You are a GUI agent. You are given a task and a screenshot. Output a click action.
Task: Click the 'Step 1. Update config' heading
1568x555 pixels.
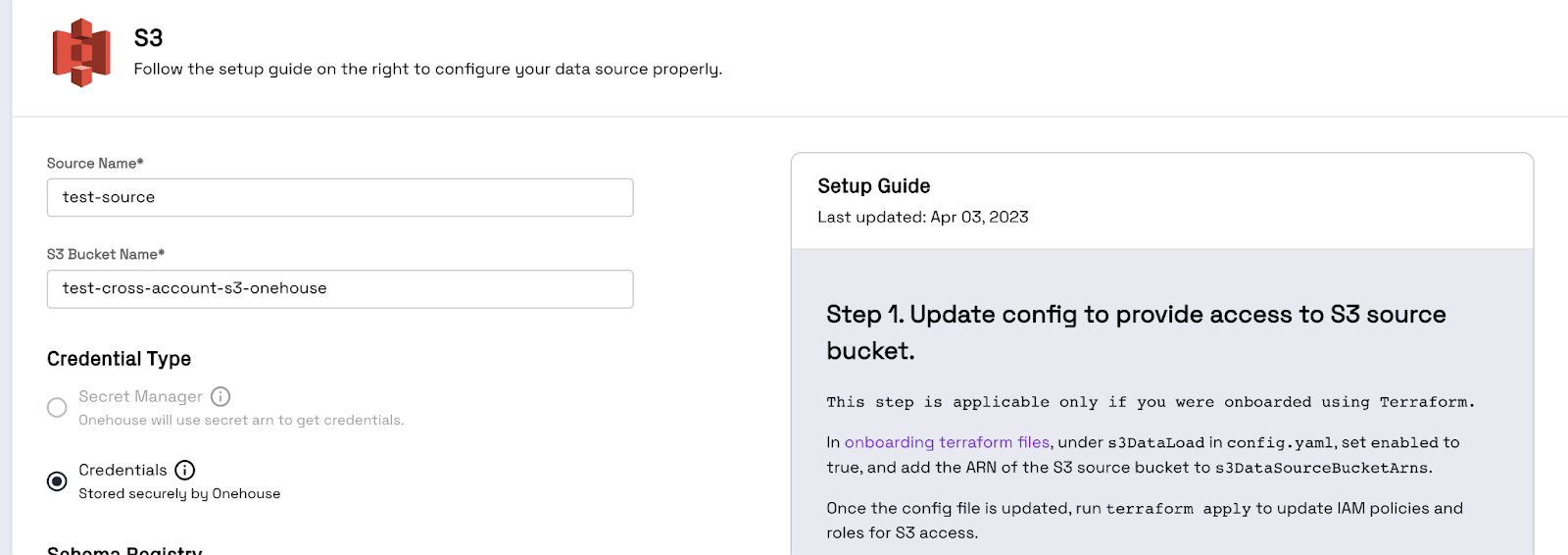coord(1136,331)
